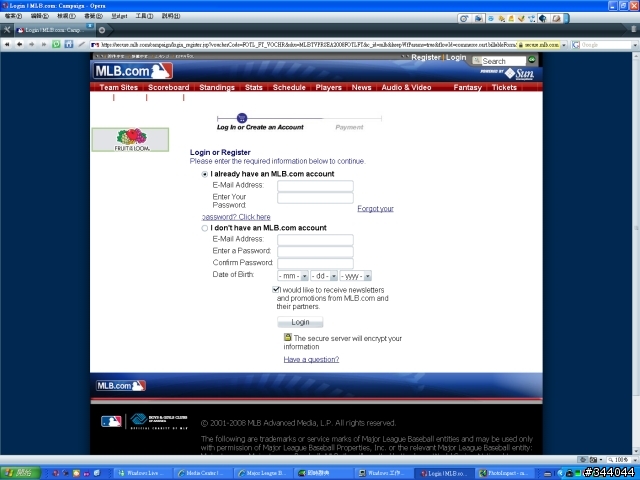Click the MLB silhouette logo in black footer
The width and height of the screenshot is (640, 480).
point(111,421)
